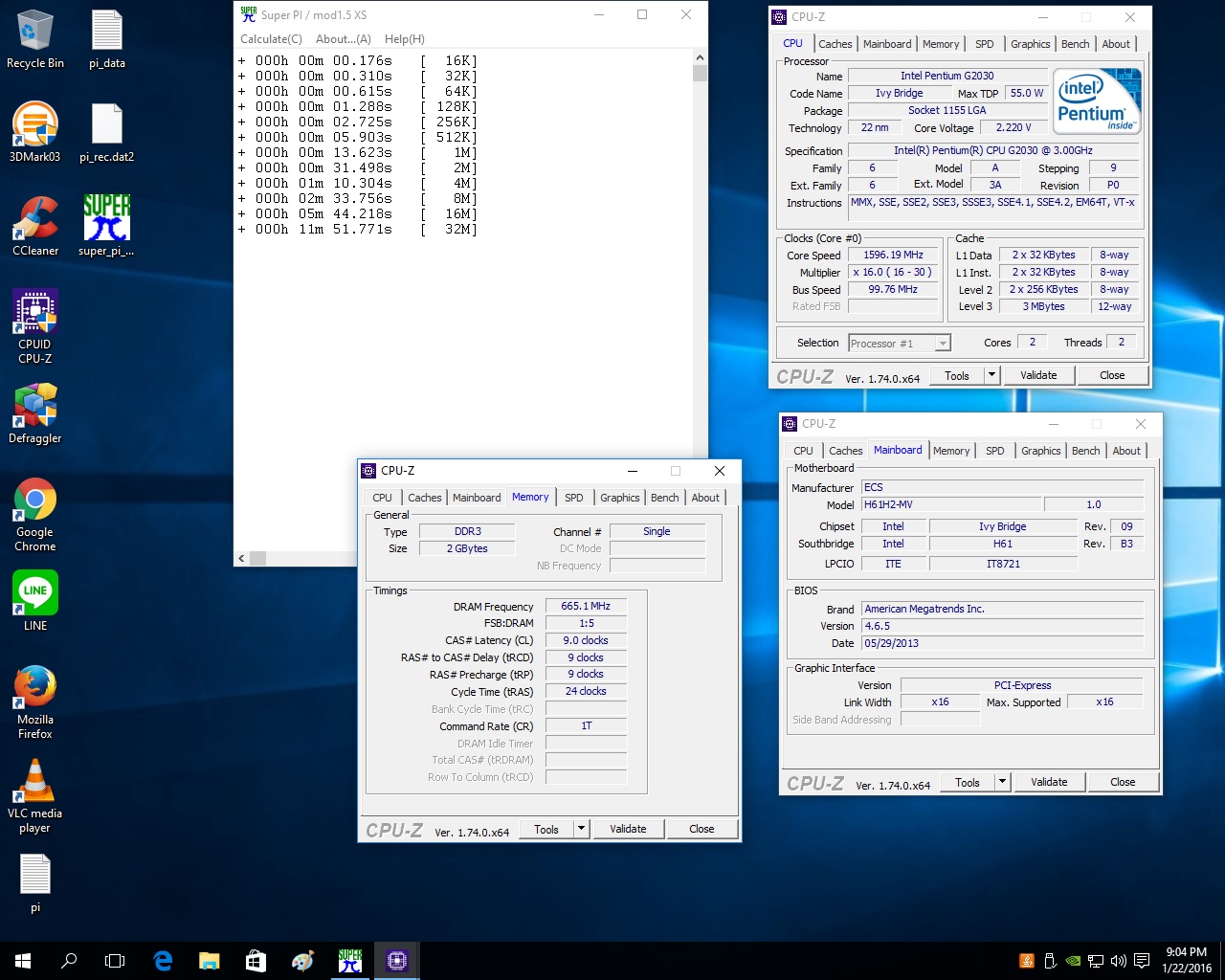Open Google Chrome desktop icon
This screenshot has height=980, width=1225.
[x=34, y=515]
